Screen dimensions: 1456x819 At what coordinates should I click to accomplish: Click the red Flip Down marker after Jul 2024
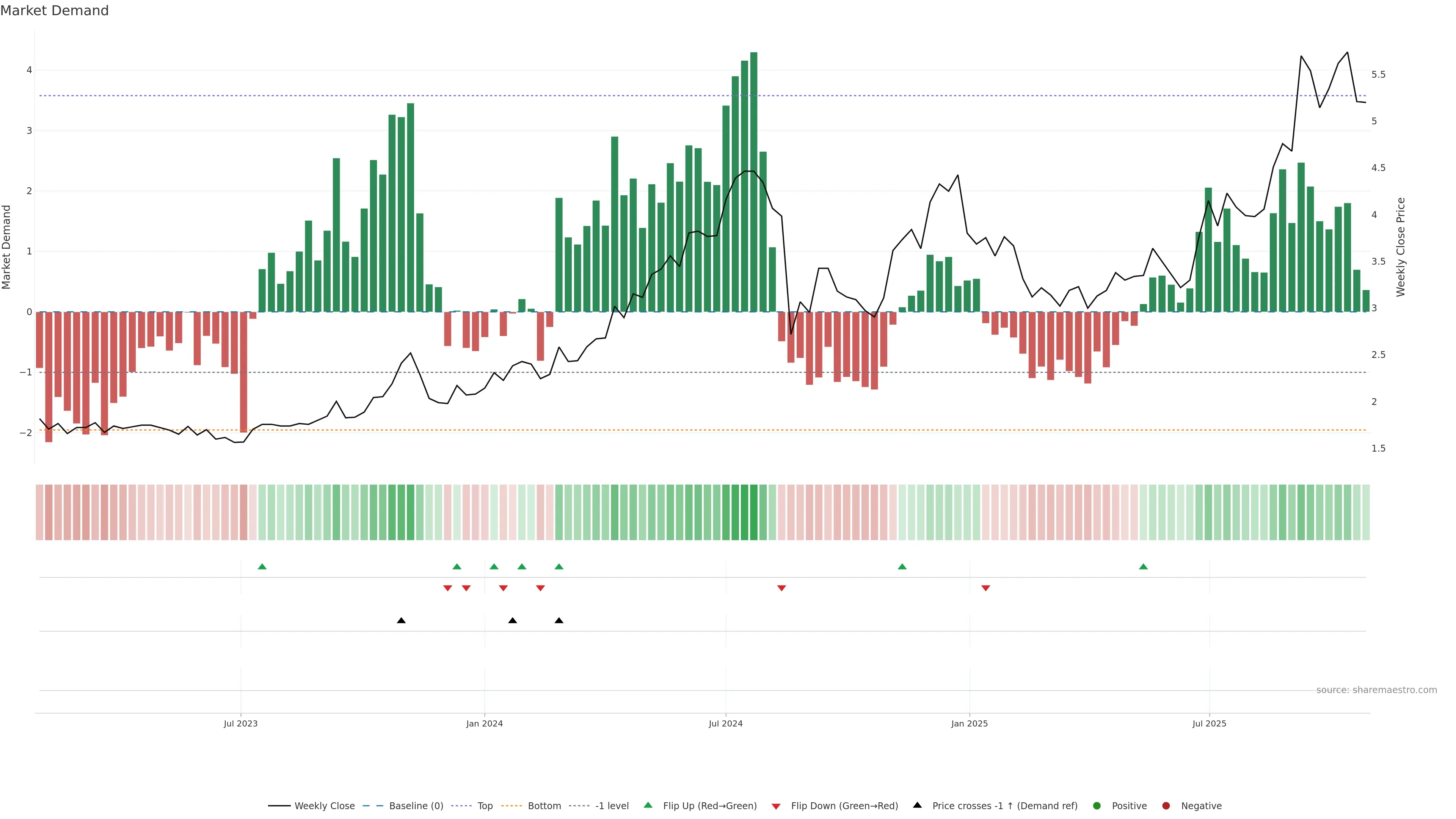782,588
